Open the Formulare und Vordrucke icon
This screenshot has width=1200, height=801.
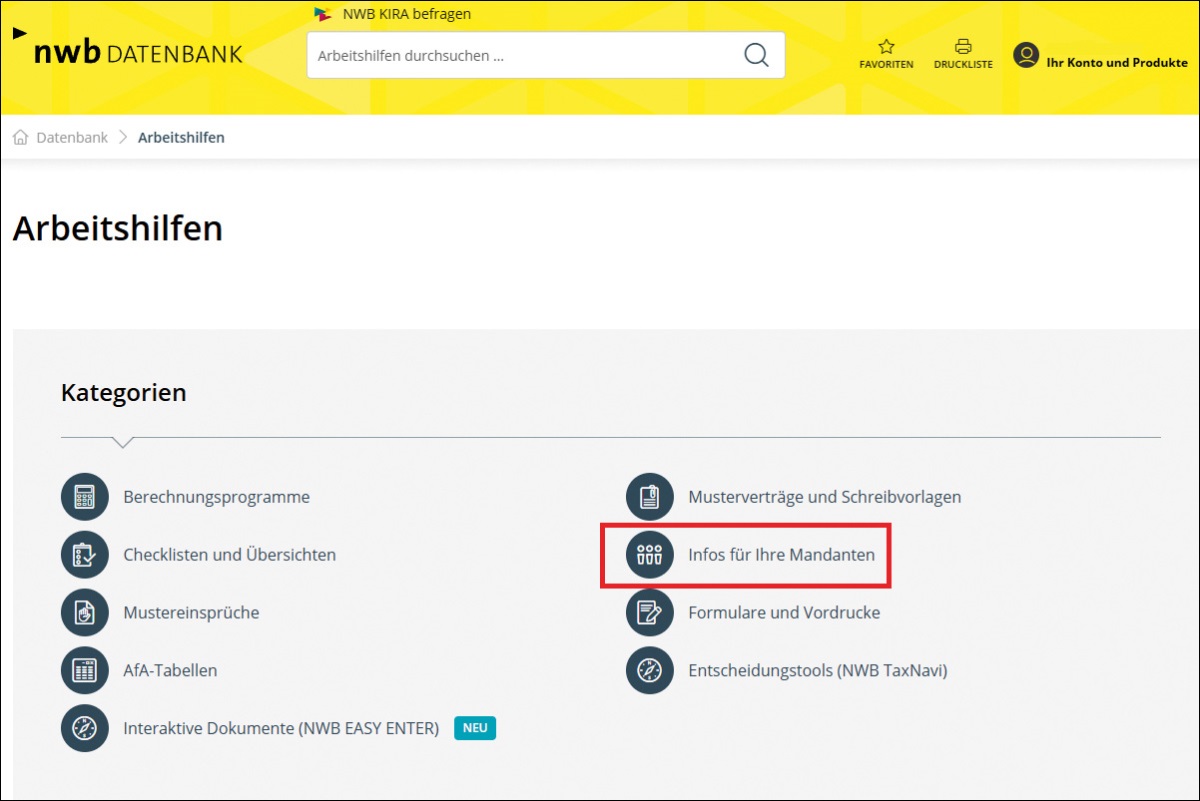click(650, 612)
